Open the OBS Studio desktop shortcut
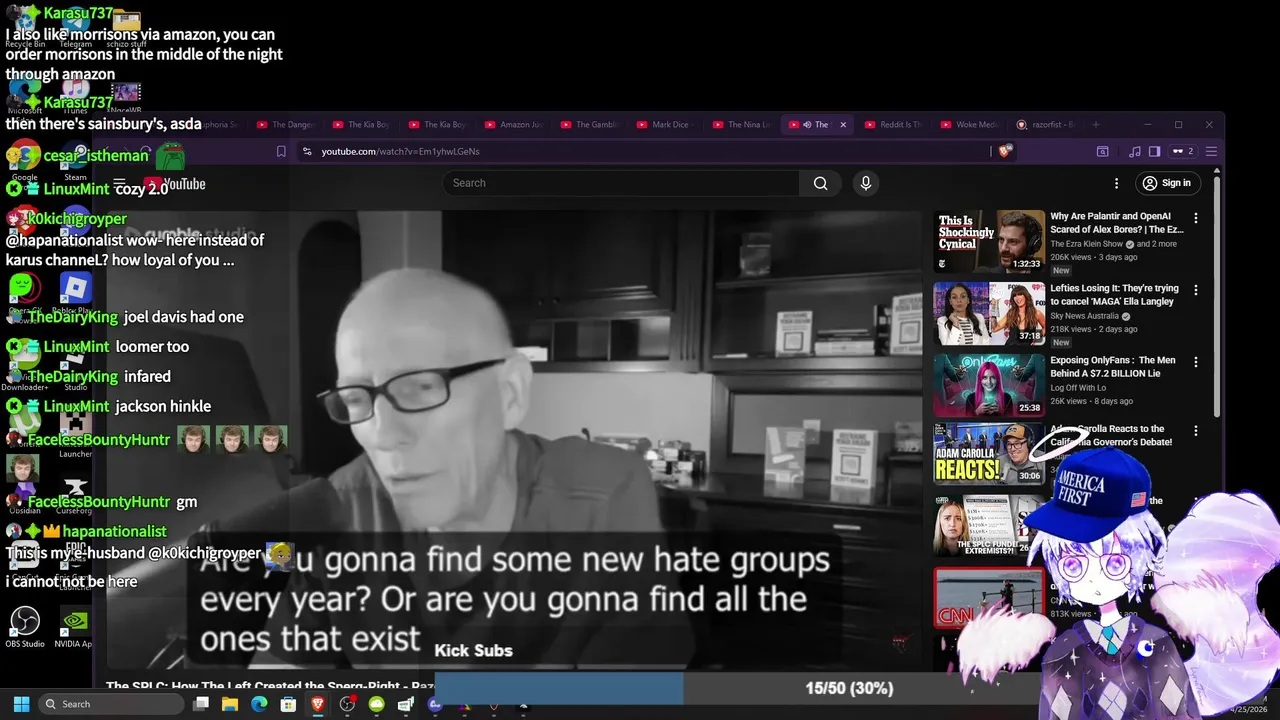Image resolution: width=1280 pixels, height=720 pixels. [x=25, y=627]
